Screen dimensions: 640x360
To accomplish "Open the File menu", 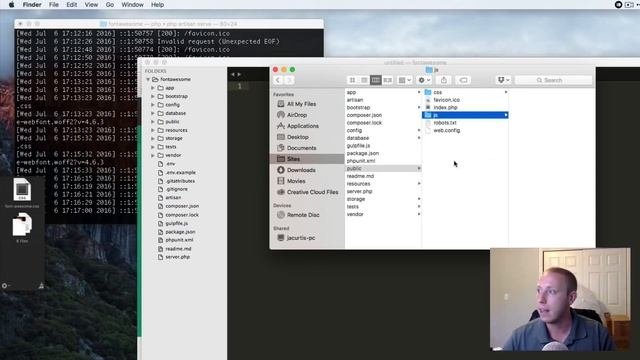I will [53, 5].
